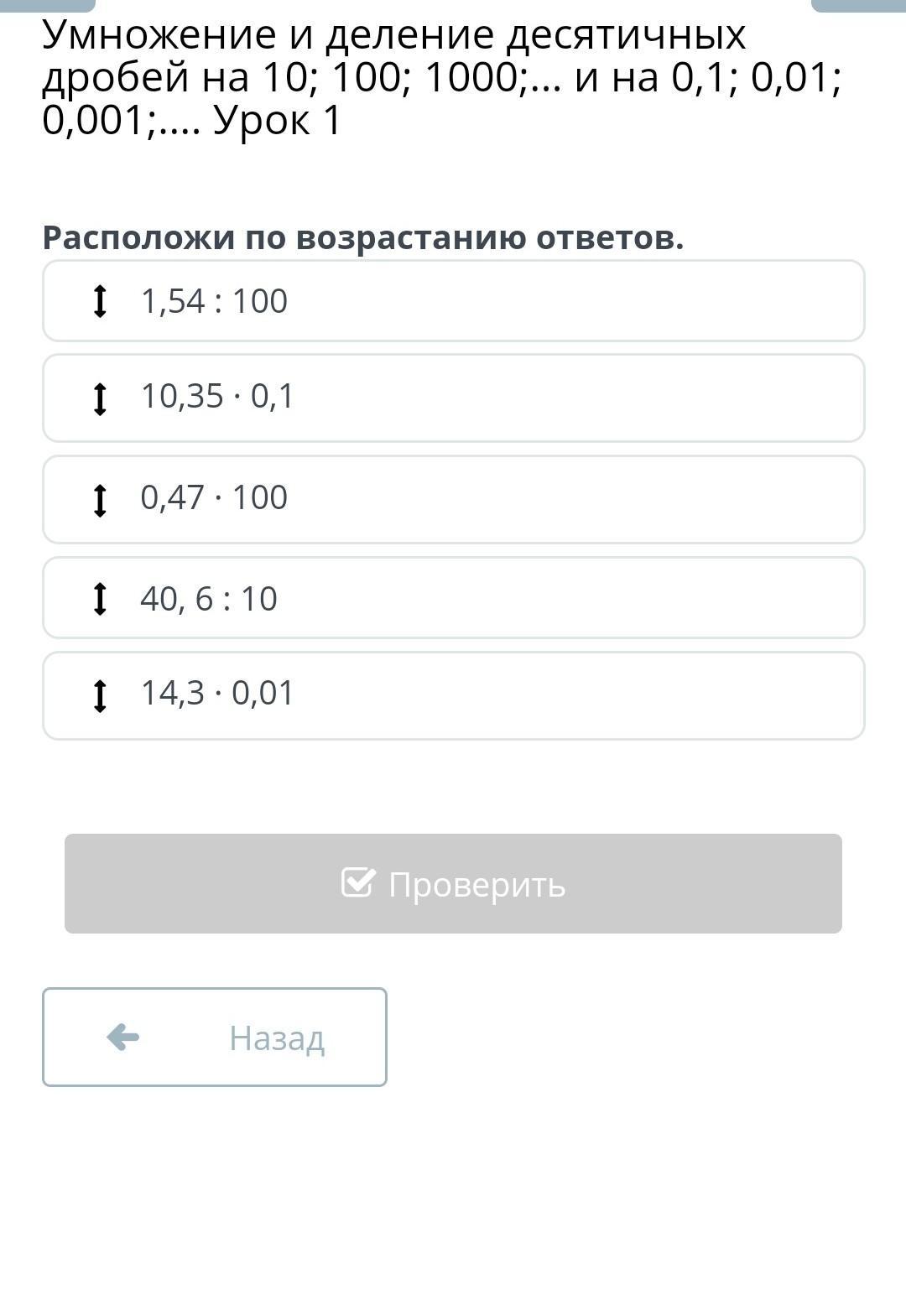Click reorder handle for 0,47 · 100
Viewport: 906px width, 1316px height.
coord(100,500)
